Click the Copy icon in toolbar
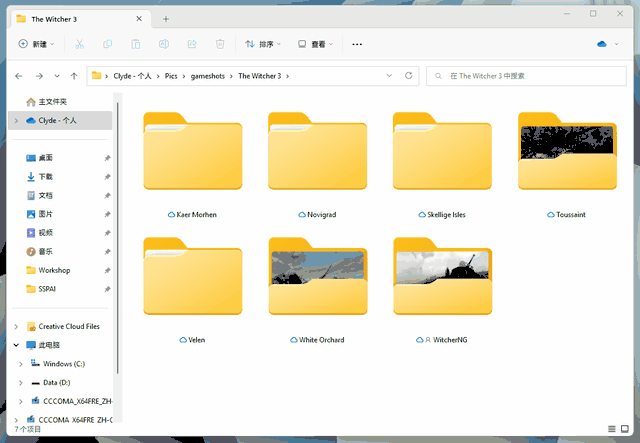Viewport: 640px width, 443px height. point(108,44)
